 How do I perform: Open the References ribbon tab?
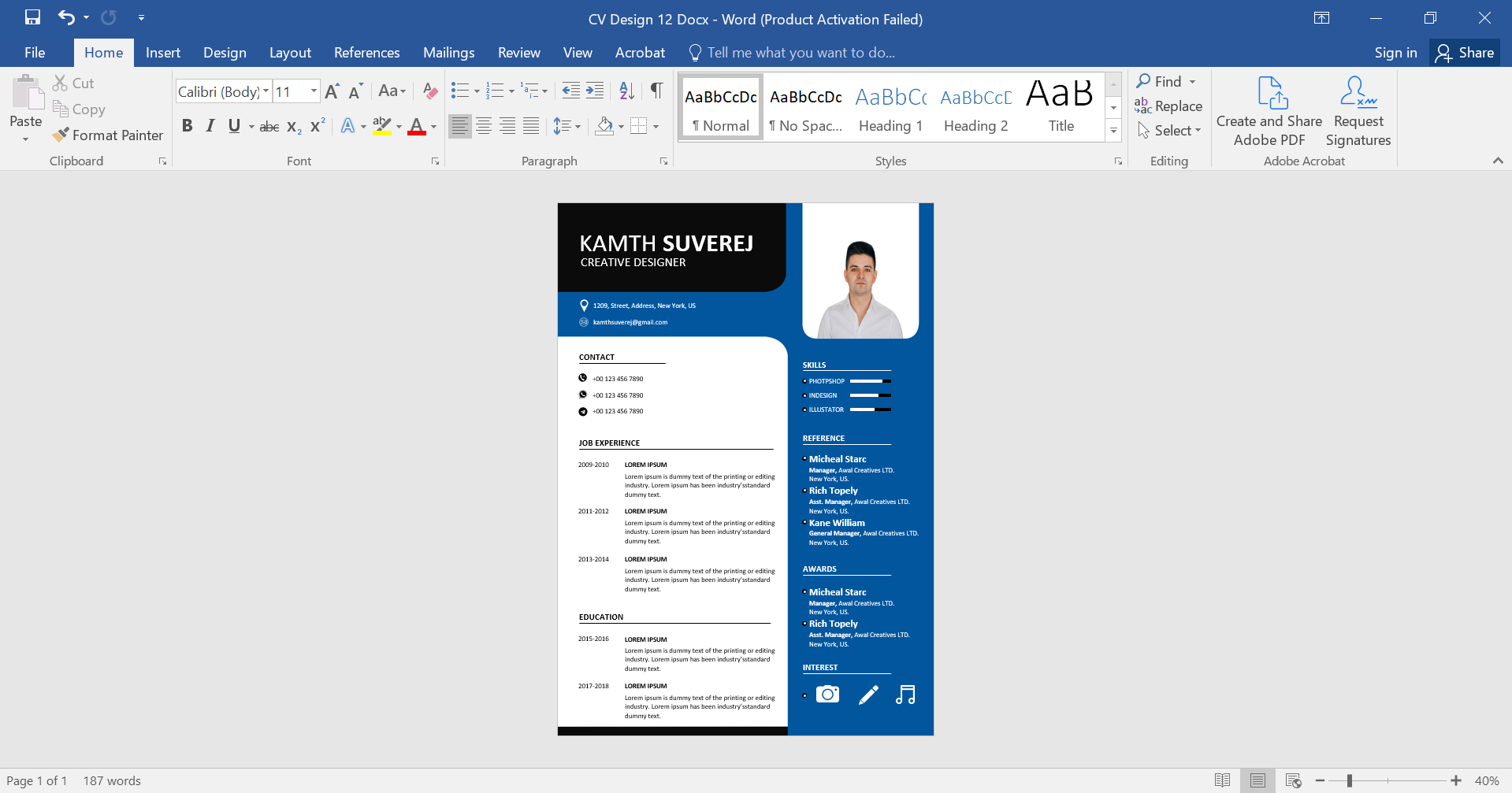[366, 52]
